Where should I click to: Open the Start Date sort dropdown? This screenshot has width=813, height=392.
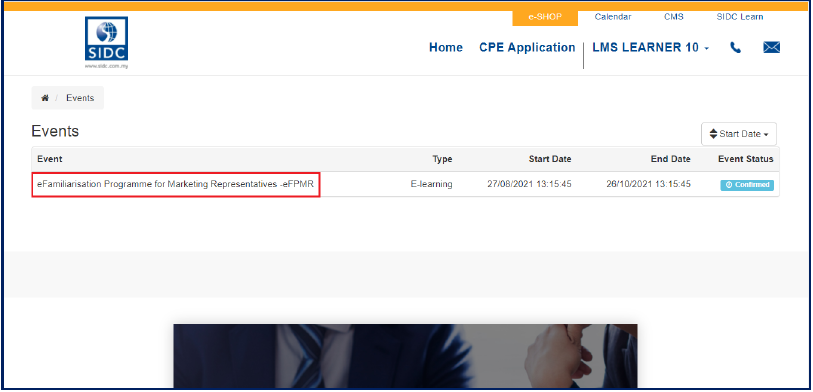click(x=739, y=134)
